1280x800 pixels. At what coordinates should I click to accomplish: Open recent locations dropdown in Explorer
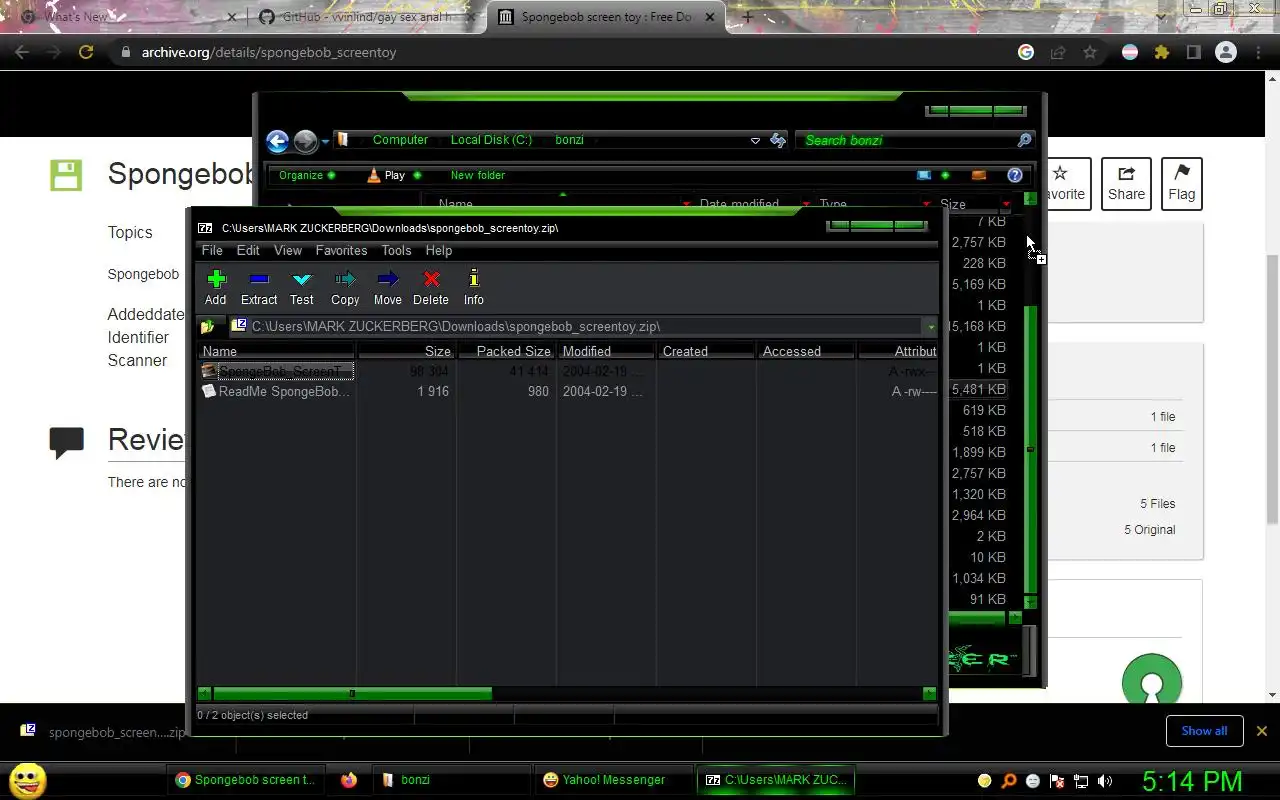coord(326,142)
